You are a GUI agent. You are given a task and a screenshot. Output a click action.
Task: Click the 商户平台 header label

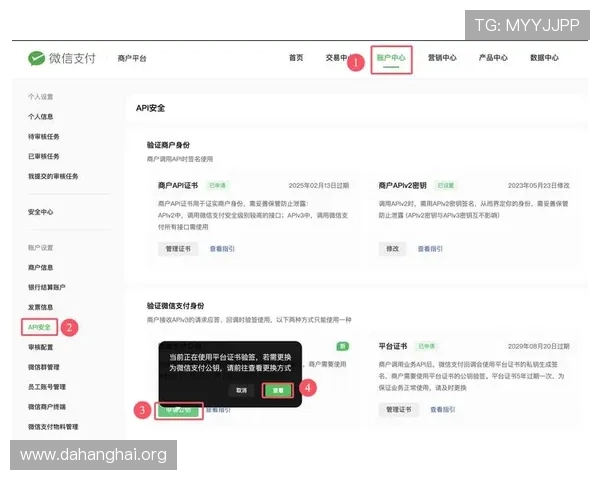tap(132, 59)
